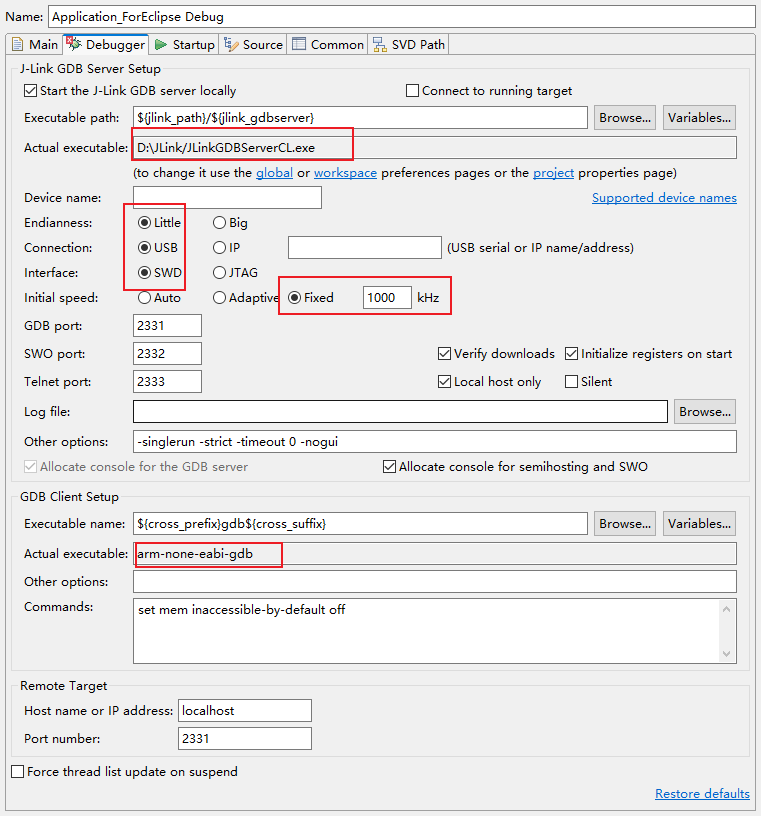Click Restore defaults link
The height and width of the screenshot is (816, 761).
(702, 794)
